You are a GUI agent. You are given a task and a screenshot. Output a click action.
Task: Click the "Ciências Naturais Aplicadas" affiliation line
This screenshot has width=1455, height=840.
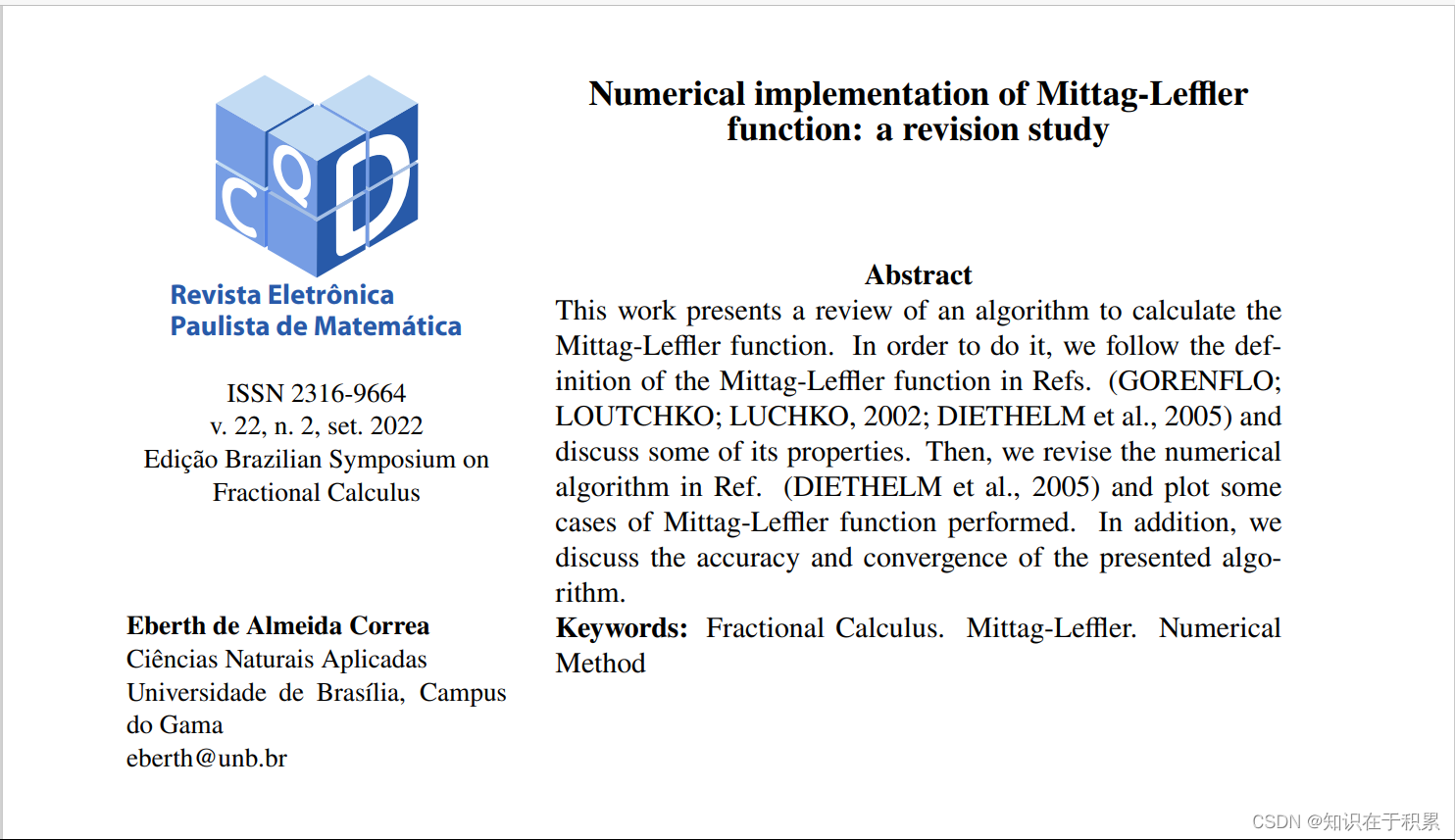(276, 659)
